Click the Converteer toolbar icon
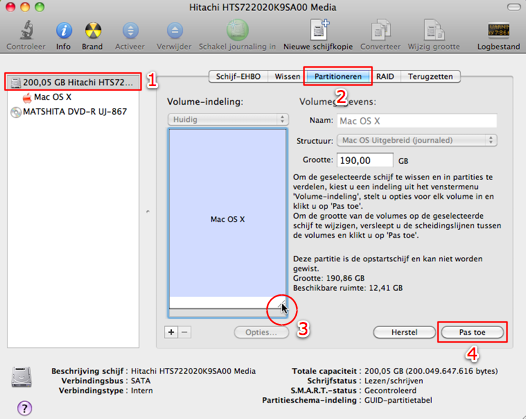This screenshot has width=526, height=419. 380,30
